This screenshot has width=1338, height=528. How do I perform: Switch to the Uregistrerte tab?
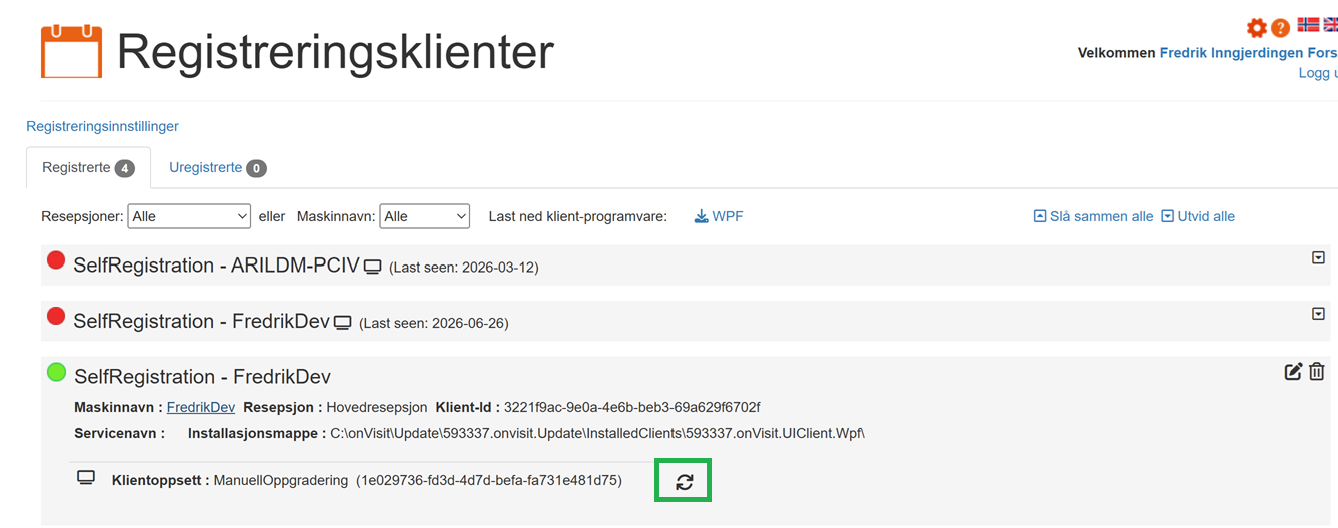click(217, 168)
